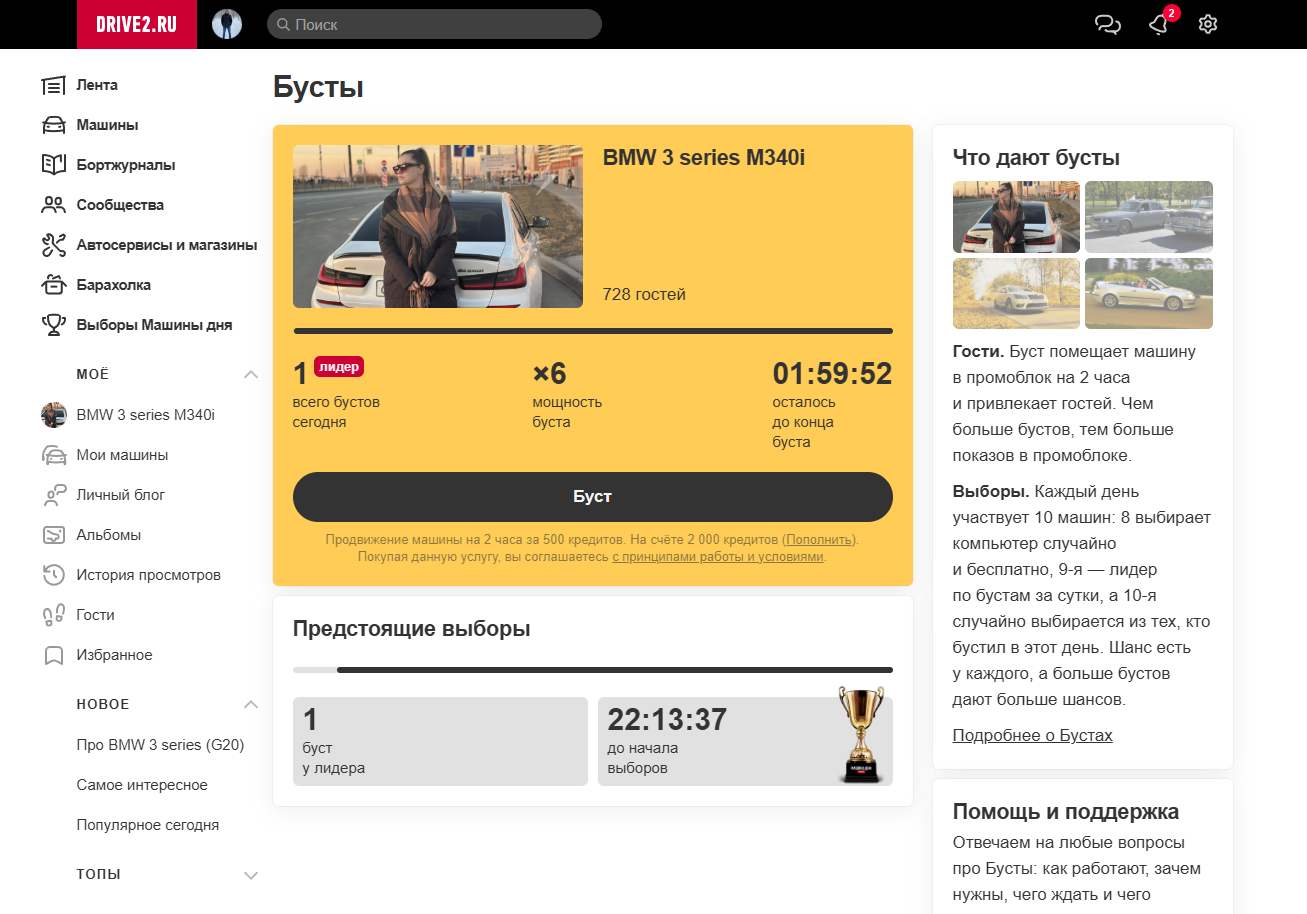The width and height of the screenshot is (1307, 914).
Task: Click the upcoming elections progress bar
Action: click(x=593, y=670)
